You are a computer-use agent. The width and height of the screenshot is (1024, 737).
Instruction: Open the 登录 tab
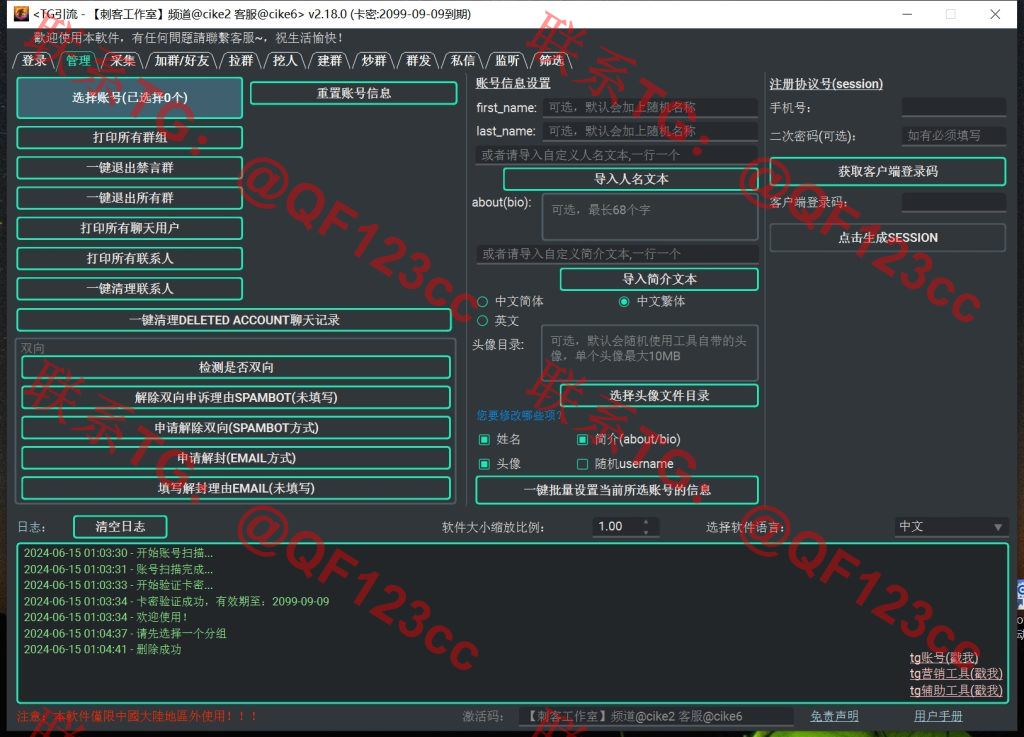[x=34, y=61]
